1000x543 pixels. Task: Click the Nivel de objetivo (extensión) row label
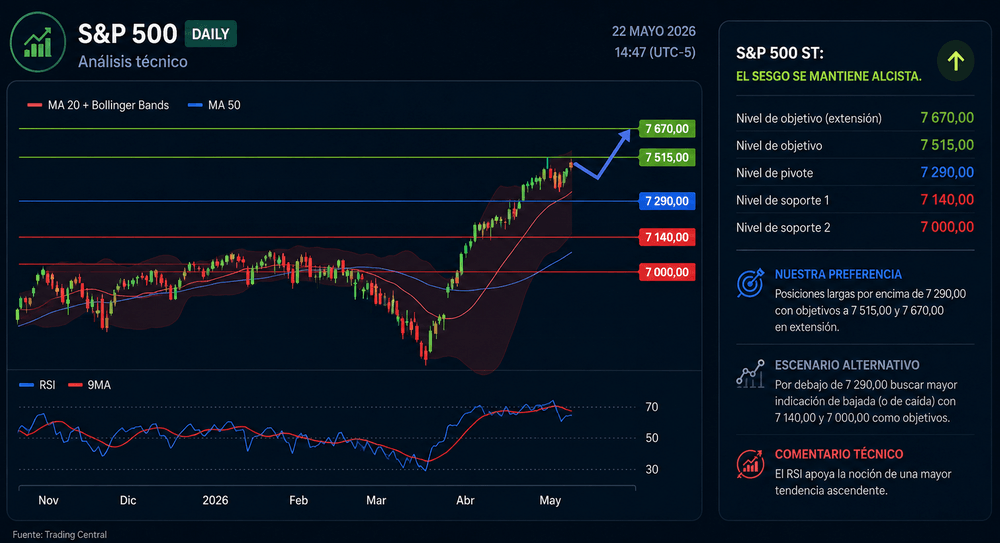point(809,119)
